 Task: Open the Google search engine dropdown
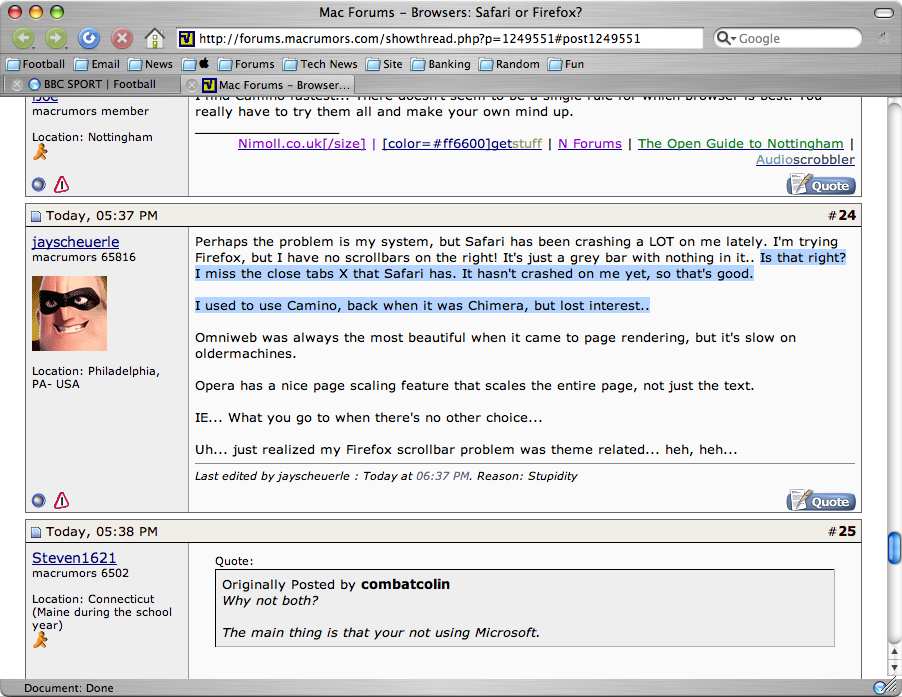pos(726,39)
